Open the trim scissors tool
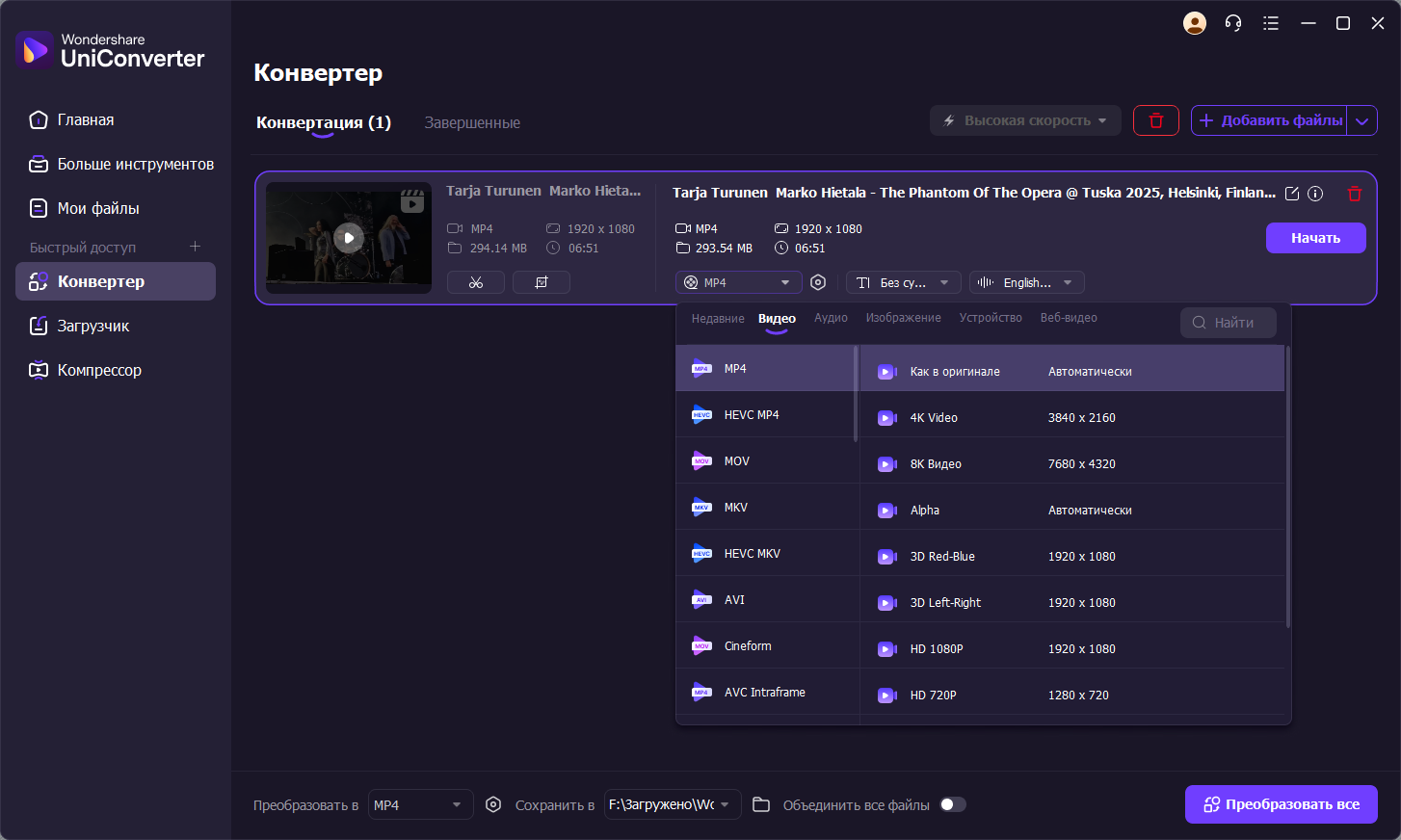Screen dimensions: 1401x840 (476, 282)
